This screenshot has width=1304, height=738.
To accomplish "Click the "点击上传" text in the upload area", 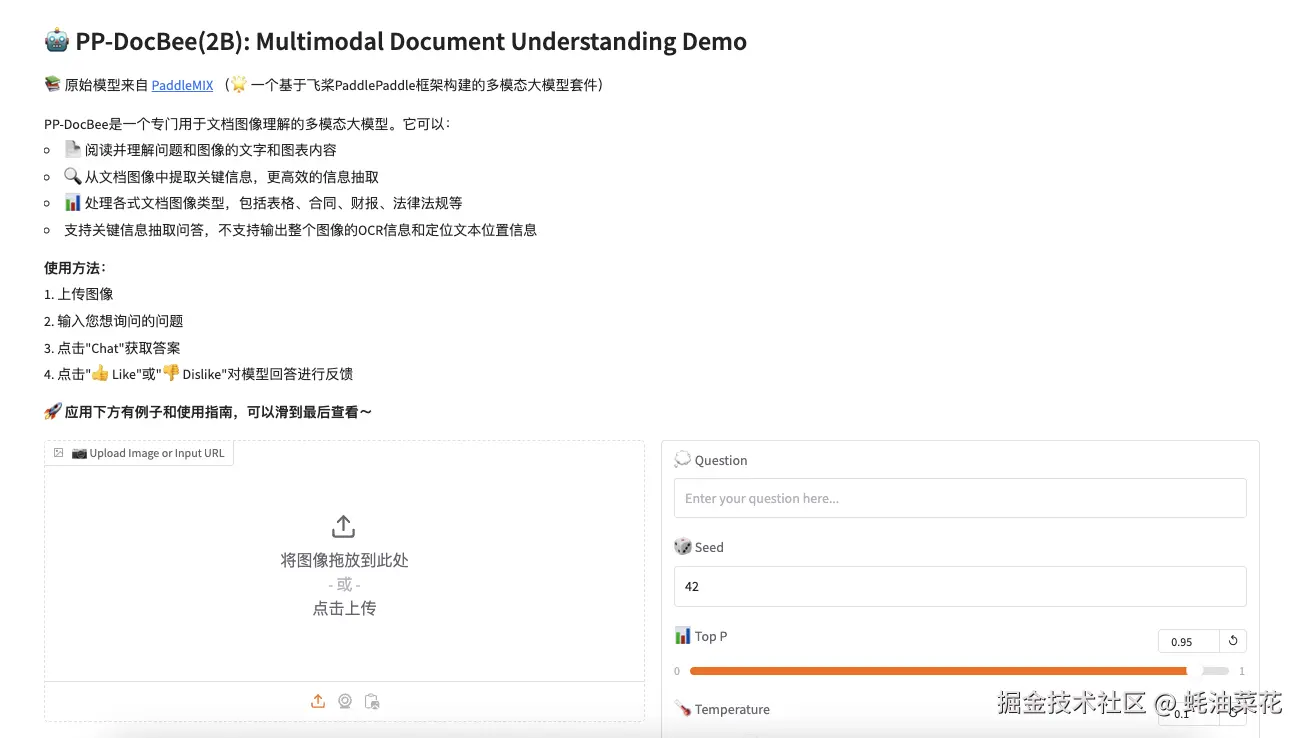I will click(344, 608).
